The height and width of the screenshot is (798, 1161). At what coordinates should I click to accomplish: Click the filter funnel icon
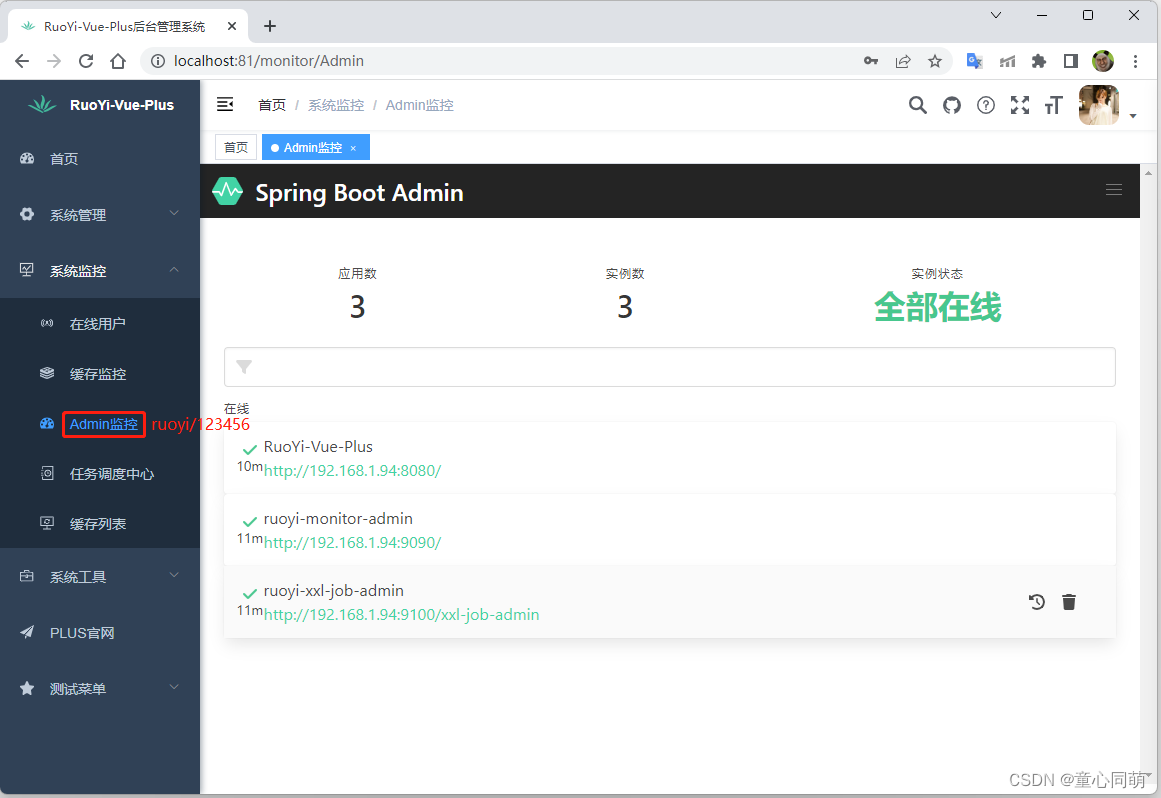(x=244, y=366)
